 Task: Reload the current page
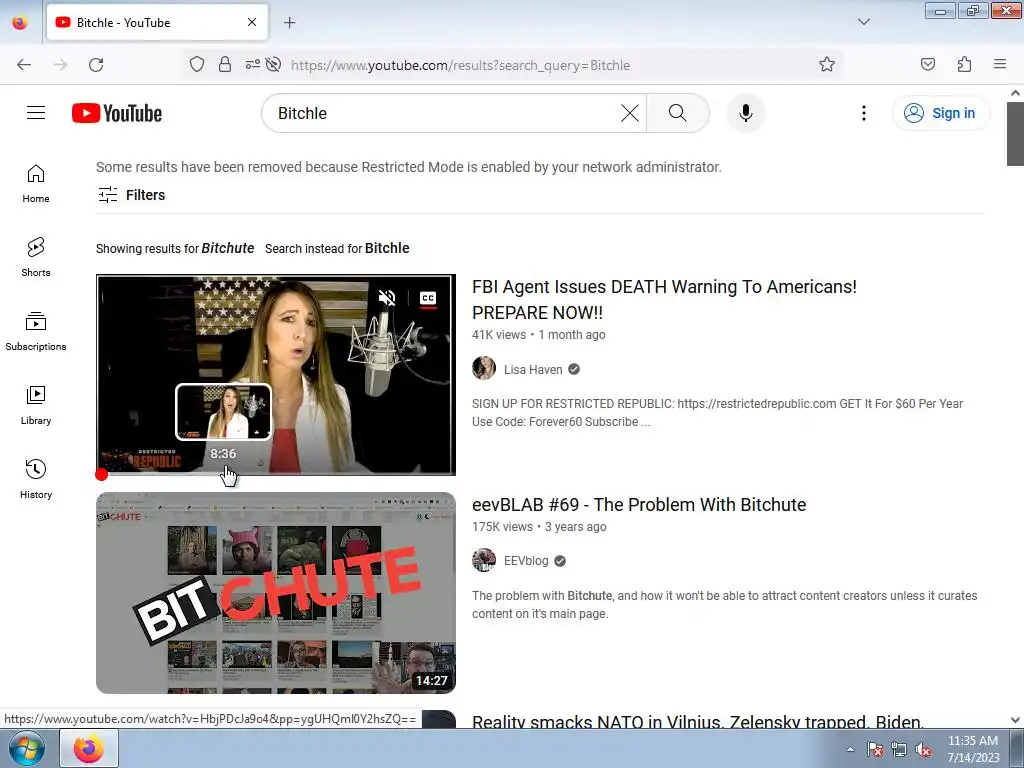(96, 65)
